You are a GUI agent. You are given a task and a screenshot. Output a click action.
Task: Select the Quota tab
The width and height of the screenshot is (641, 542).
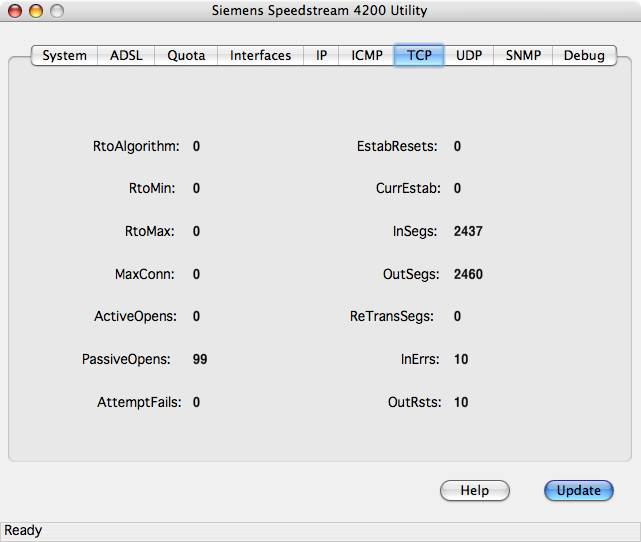tap(186, 55)
